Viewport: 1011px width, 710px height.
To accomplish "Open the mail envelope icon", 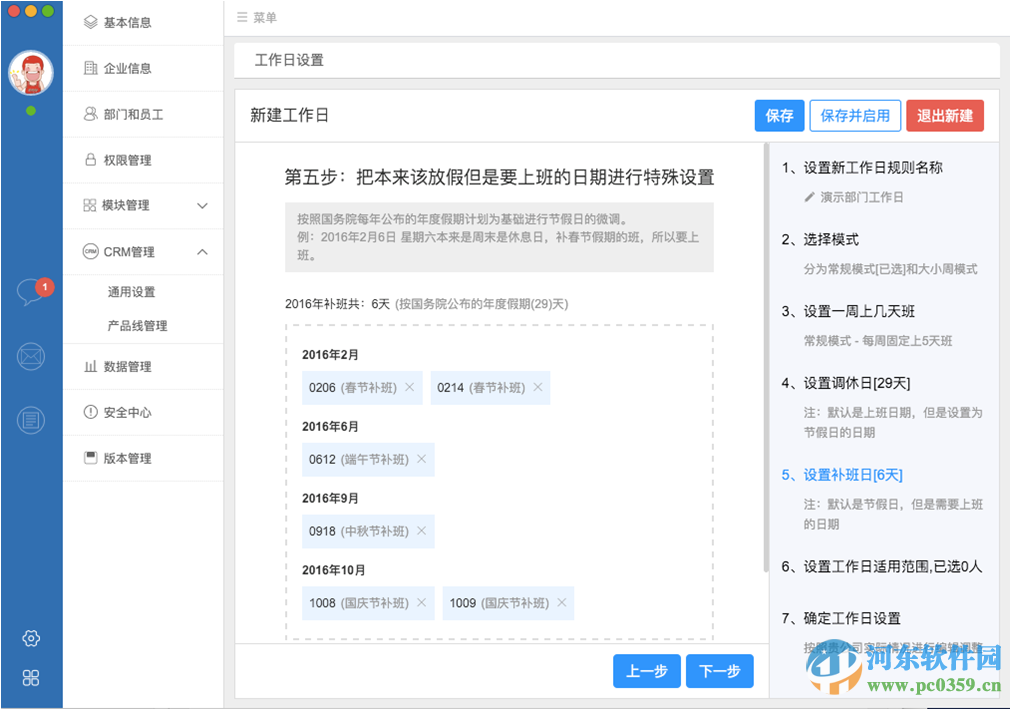I will coord(31,356).
